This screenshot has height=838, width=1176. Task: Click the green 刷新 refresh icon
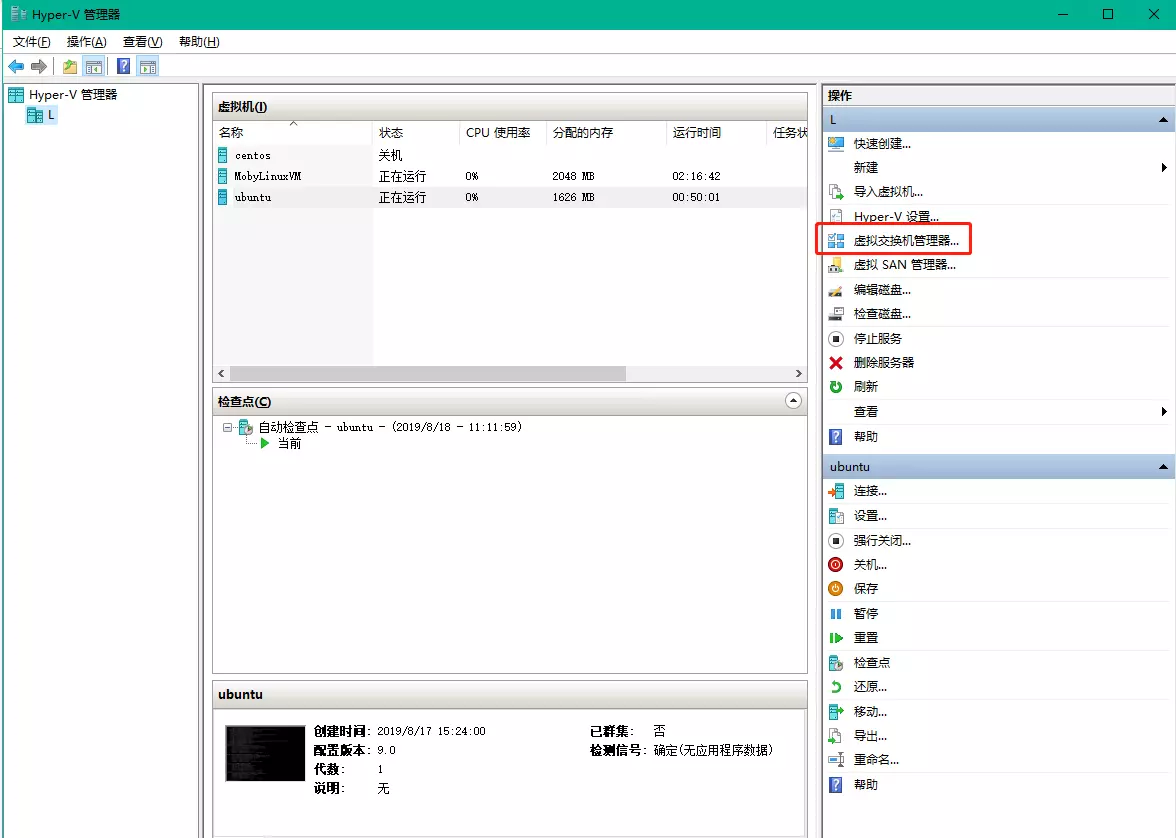point(836,386)
